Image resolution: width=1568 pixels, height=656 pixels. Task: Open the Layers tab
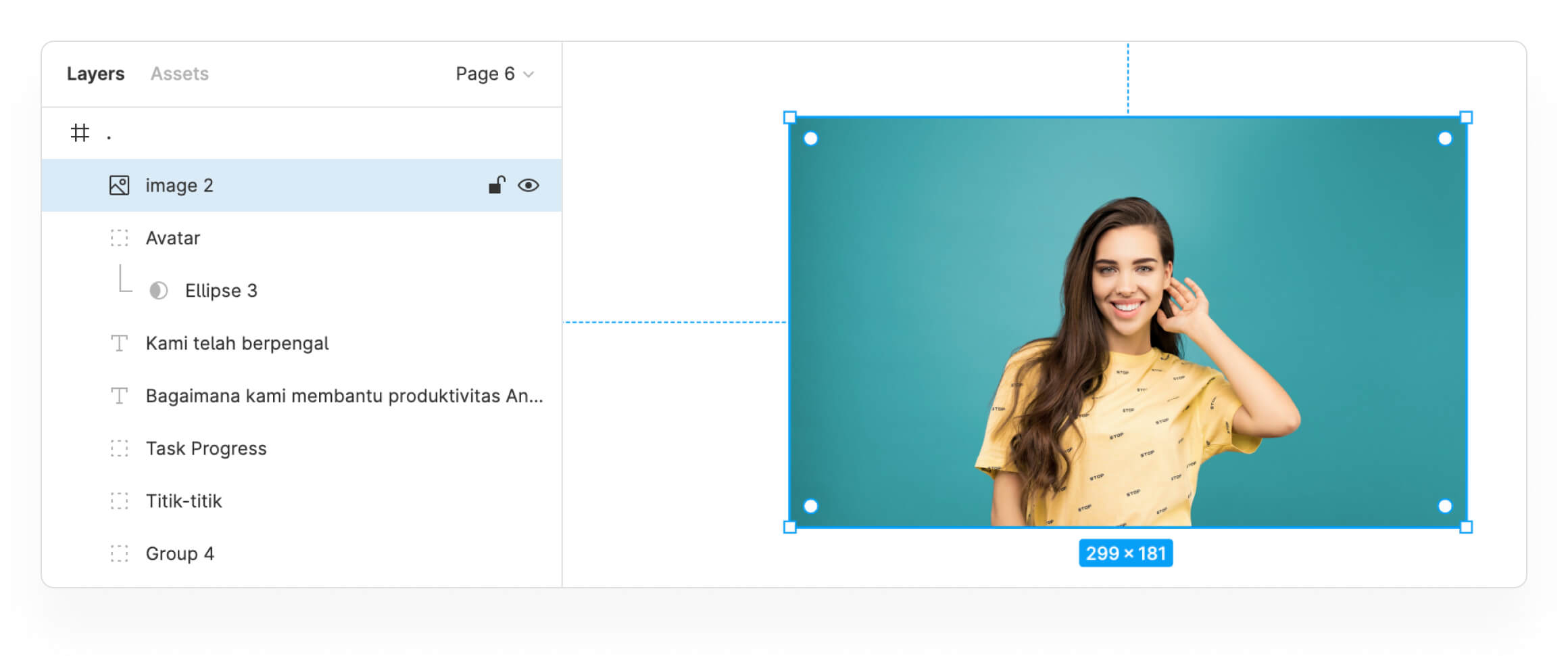(95, 74)
